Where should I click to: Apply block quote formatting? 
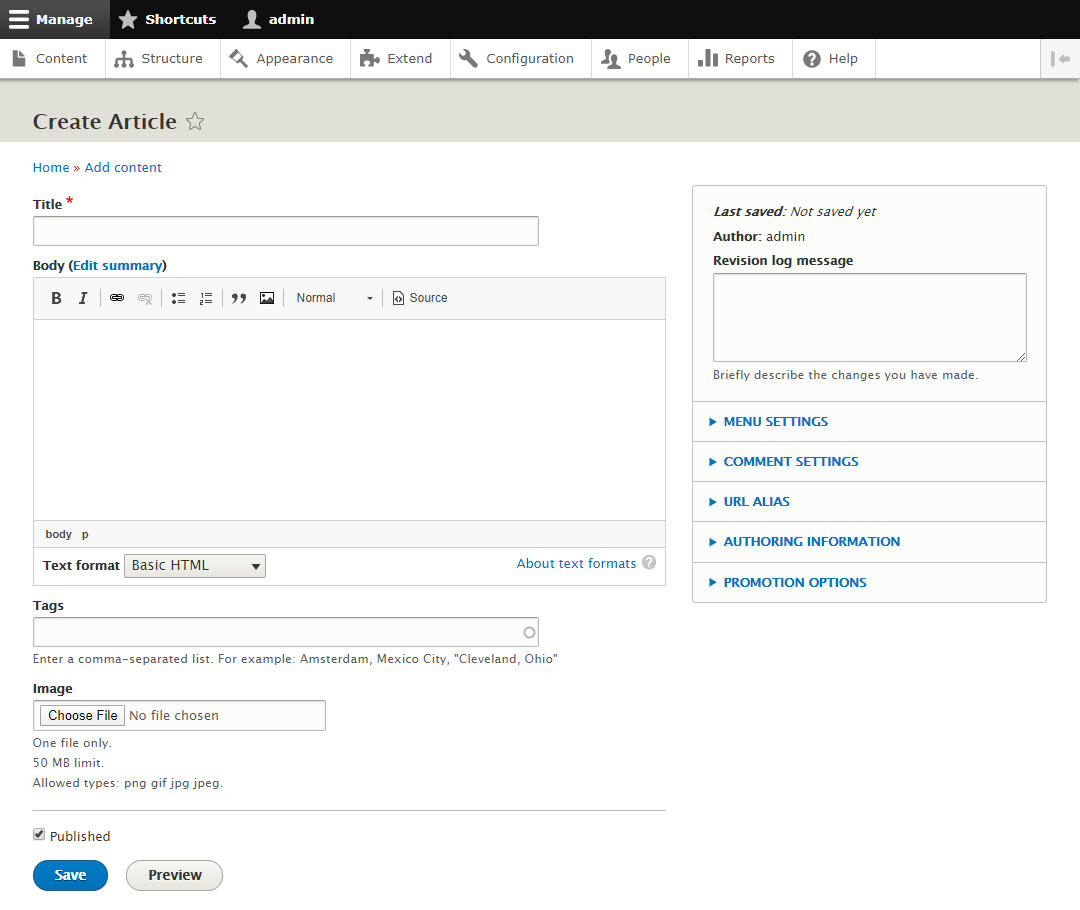pyautogui.click(x=239, y=298)
